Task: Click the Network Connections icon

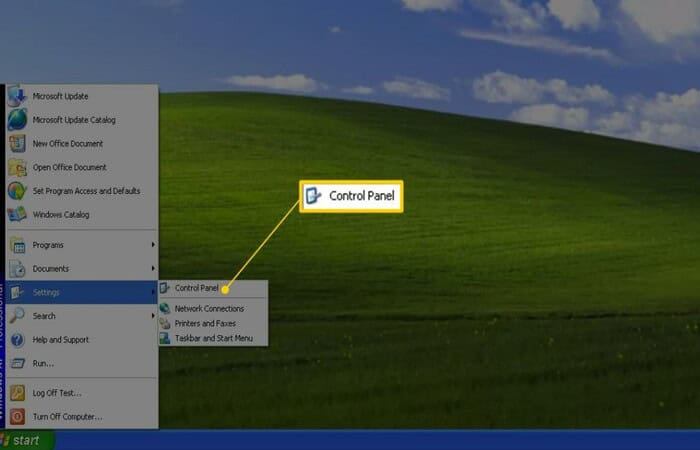Action: point(165,308)
